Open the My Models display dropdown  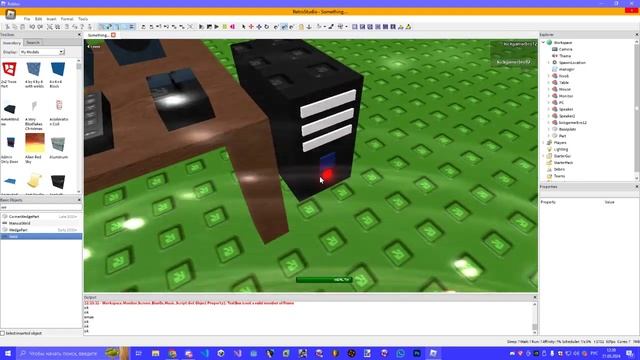click(x=42, y=52)
